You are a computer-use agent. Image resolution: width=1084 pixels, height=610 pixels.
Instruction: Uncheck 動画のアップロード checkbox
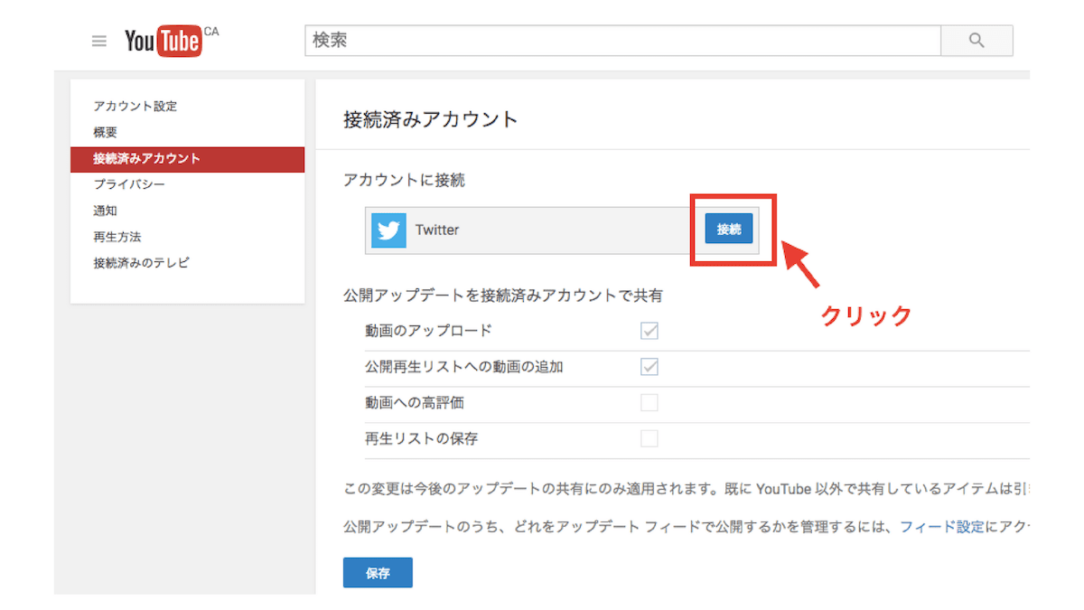tap(649, 331)
